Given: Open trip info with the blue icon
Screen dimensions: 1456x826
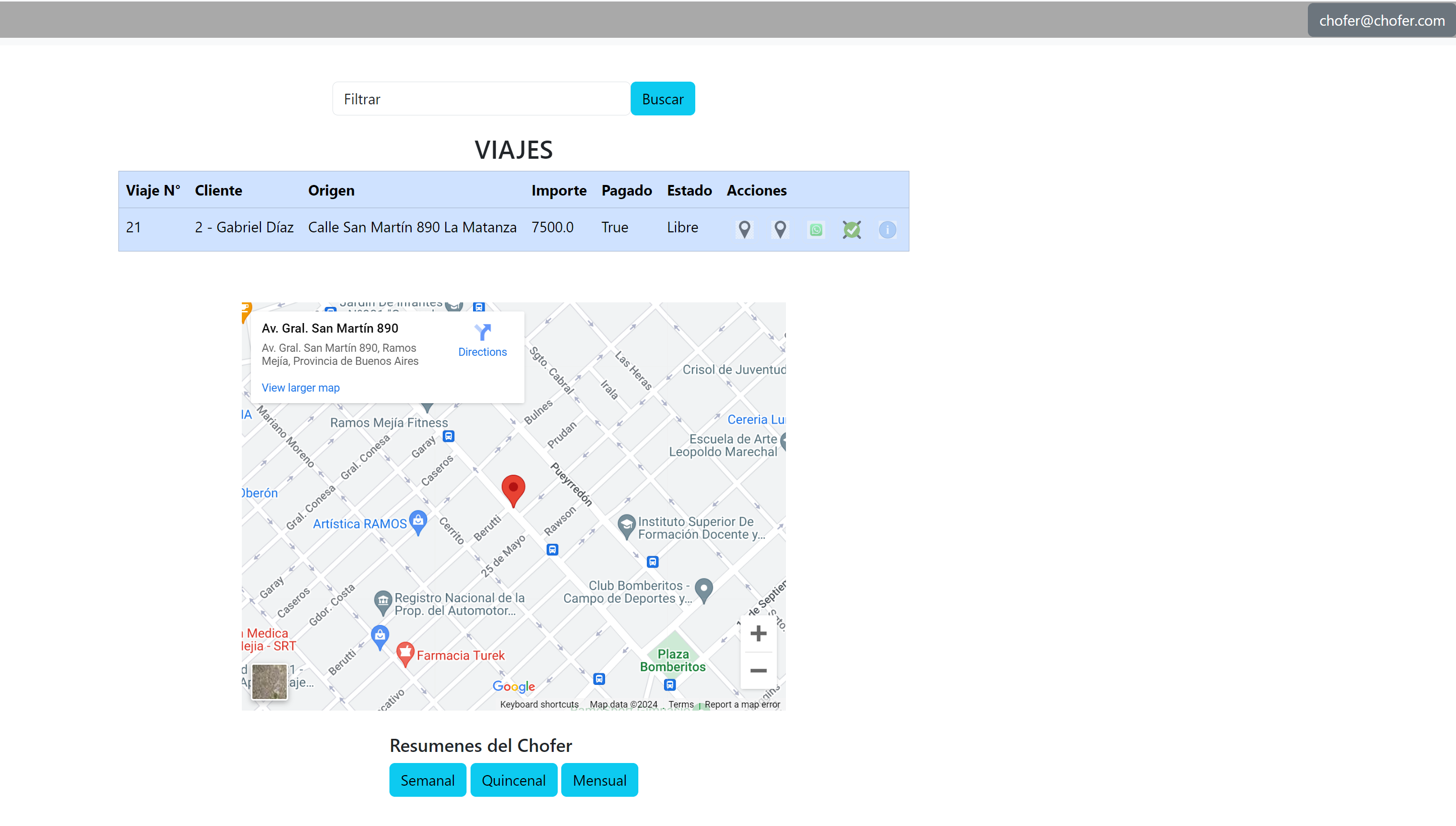Looking at the screenshot, I should pyautogui.click(x=887, y=229).
